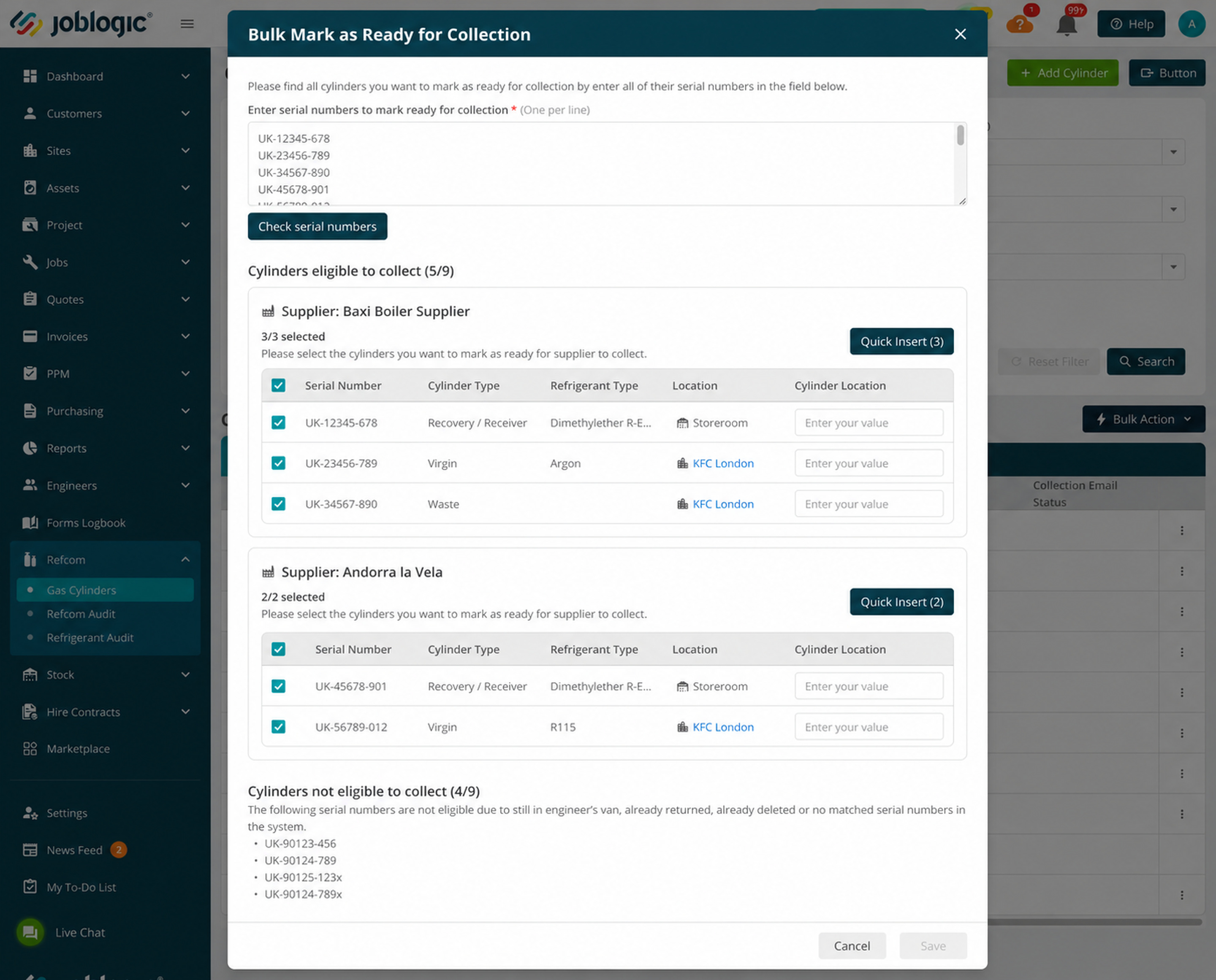Click the Purchasing document icon
The width and height of the screenshot is (1216, 980).
coord(30,411)
